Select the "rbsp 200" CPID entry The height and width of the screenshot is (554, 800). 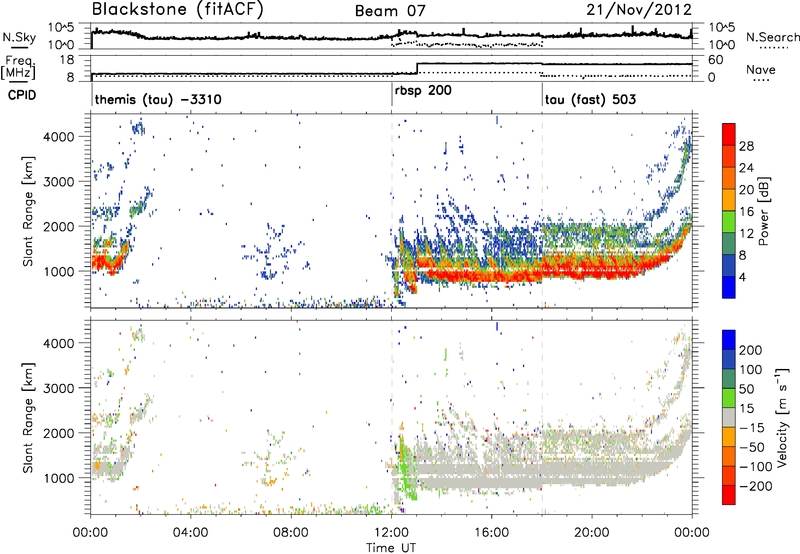point(423,91)
